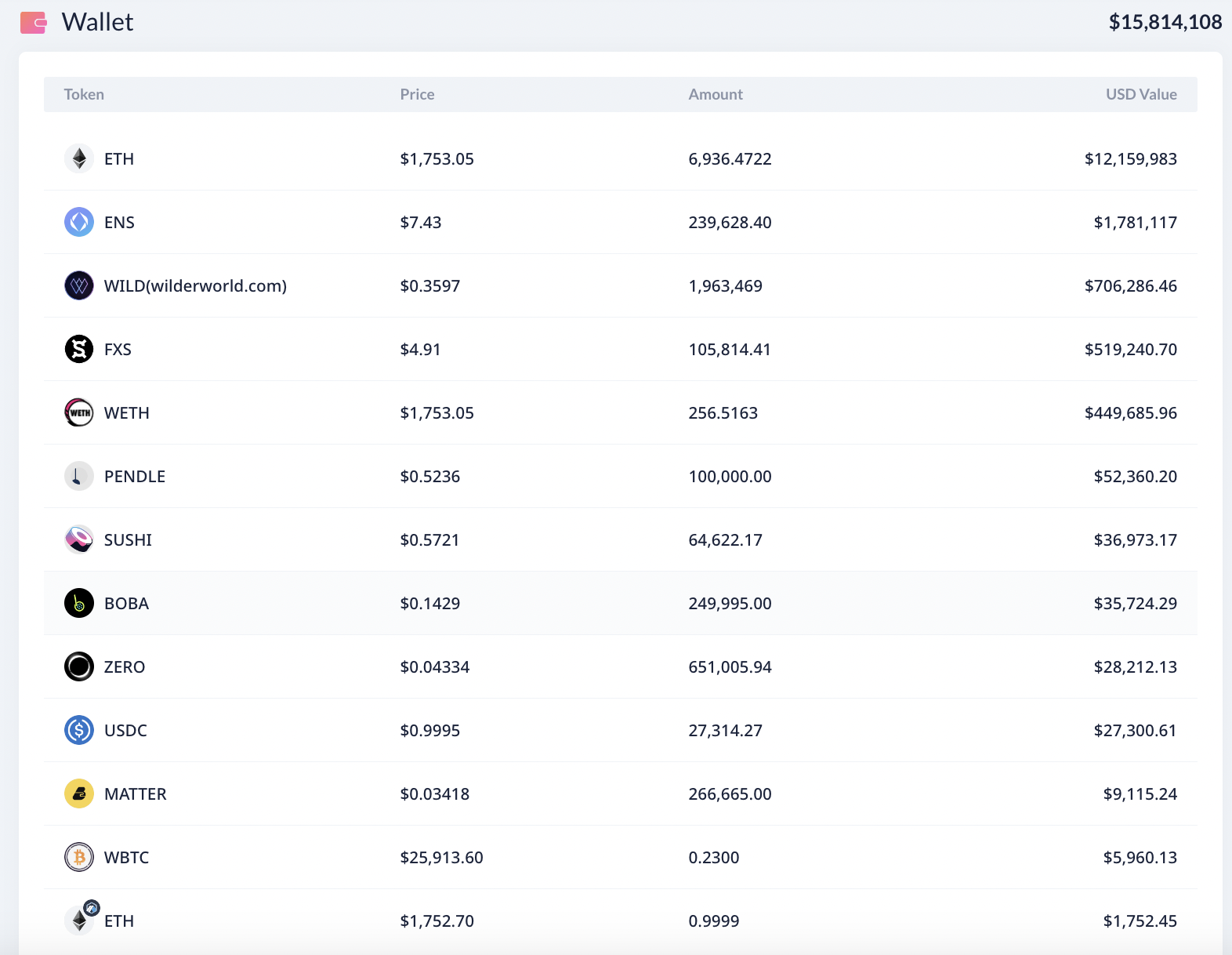The width and height of the screenshot is (1232, 955).
Task: Click BOBA amount 249,995.00
Action: 730,604
